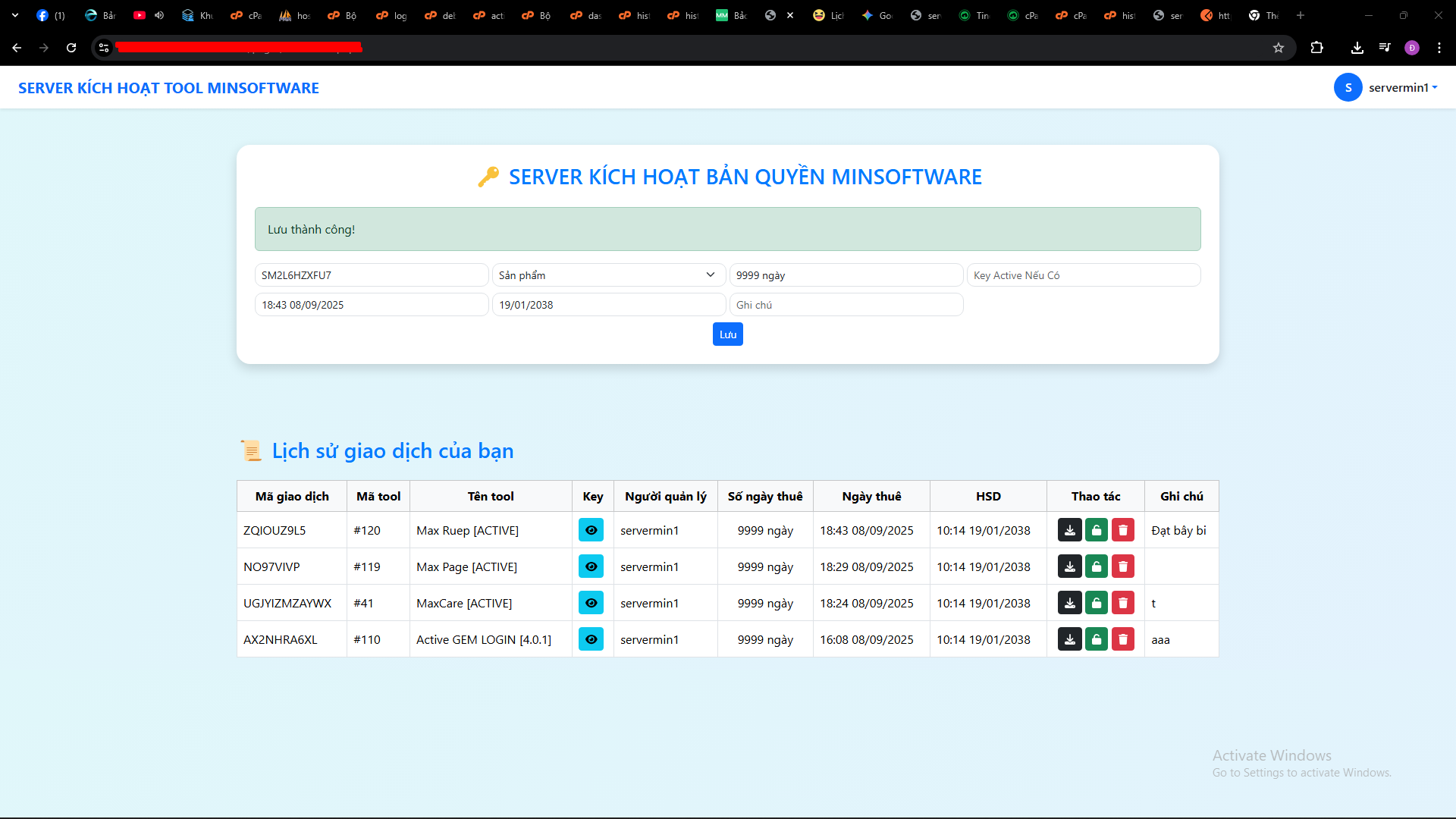Delete the ZQIOUZ9L5 transaction
Viewport: 1456px width, 819px height.
point(1123,530)
